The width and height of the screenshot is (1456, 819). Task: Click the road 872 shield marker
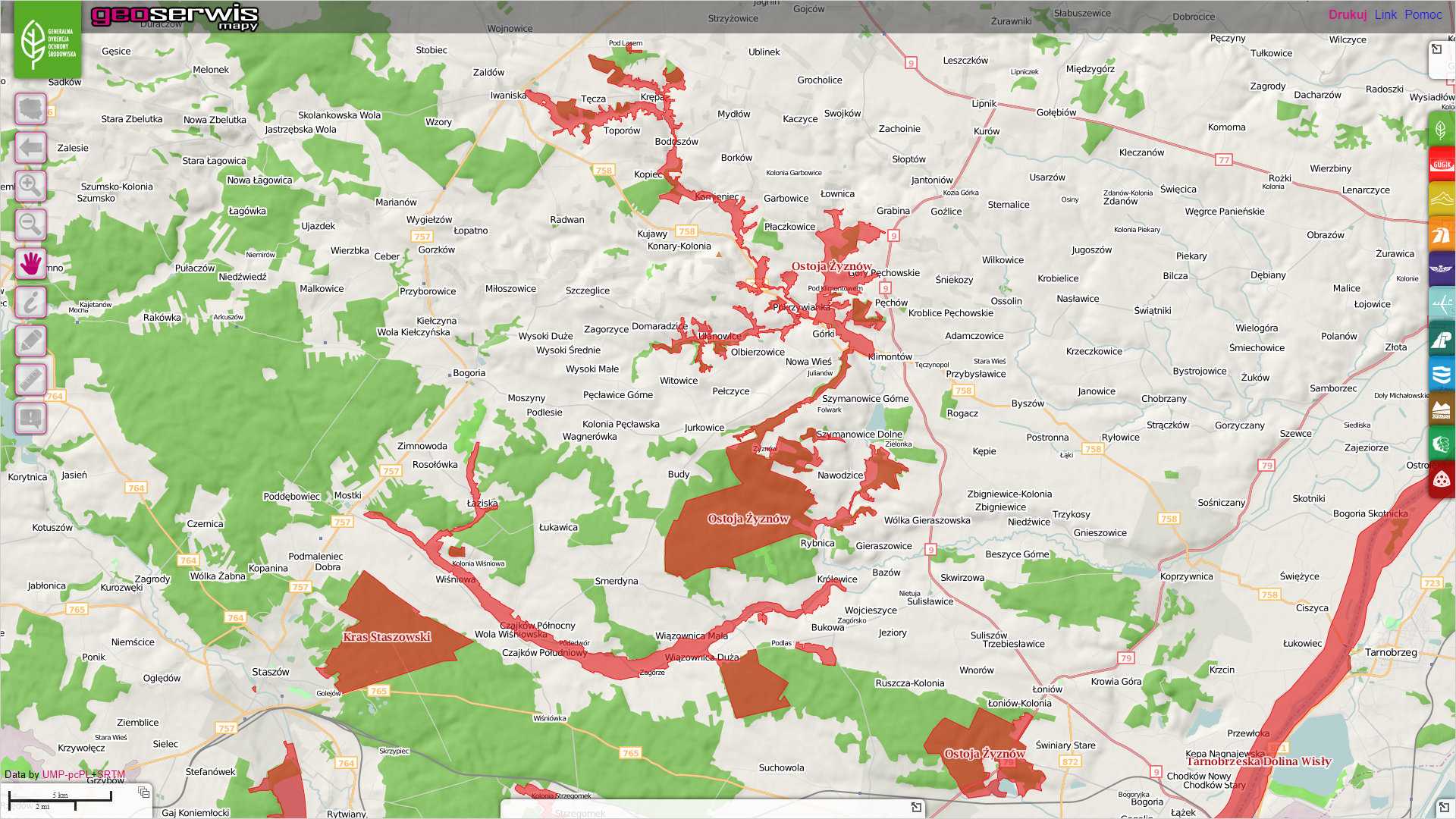tap(1070, 762)
